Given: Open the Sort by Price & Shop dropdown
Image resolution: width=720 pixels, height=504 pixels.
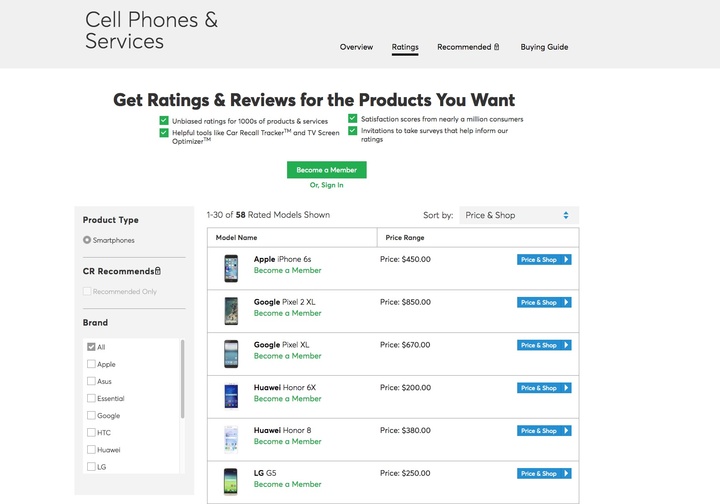Looking at the screenshot, I should pyautogui.click(x=519, y=215).
